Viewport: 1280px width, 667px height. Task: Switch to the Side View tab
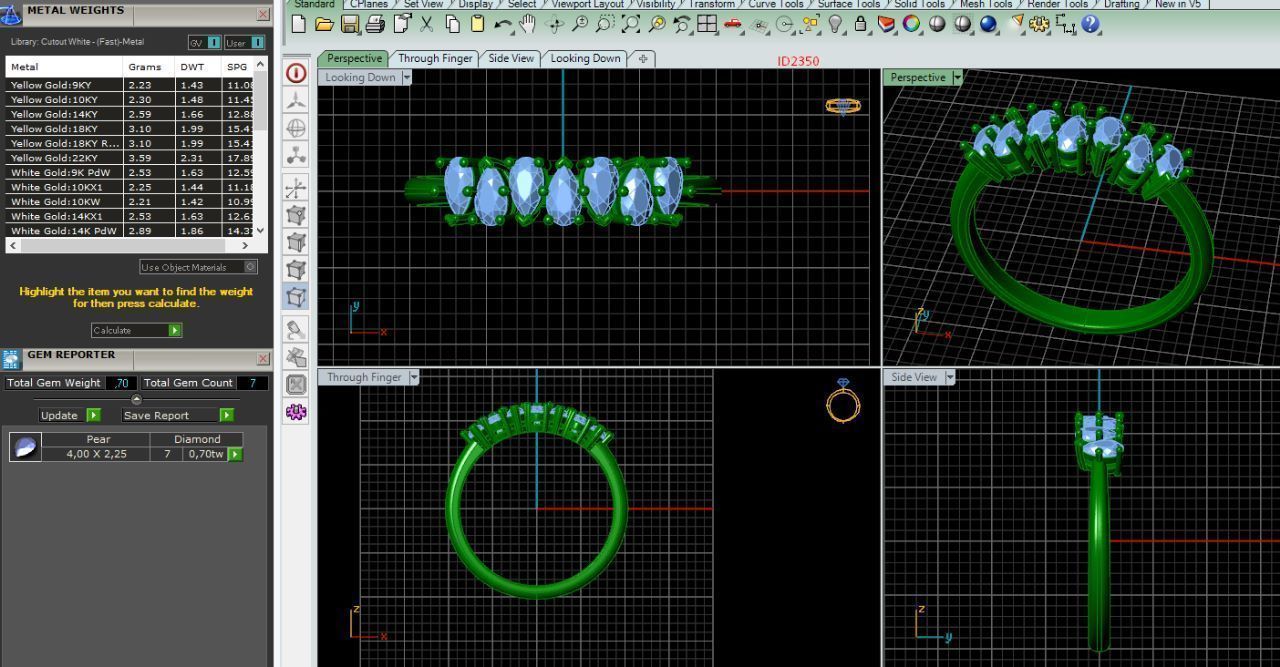(x=511, y=58)
